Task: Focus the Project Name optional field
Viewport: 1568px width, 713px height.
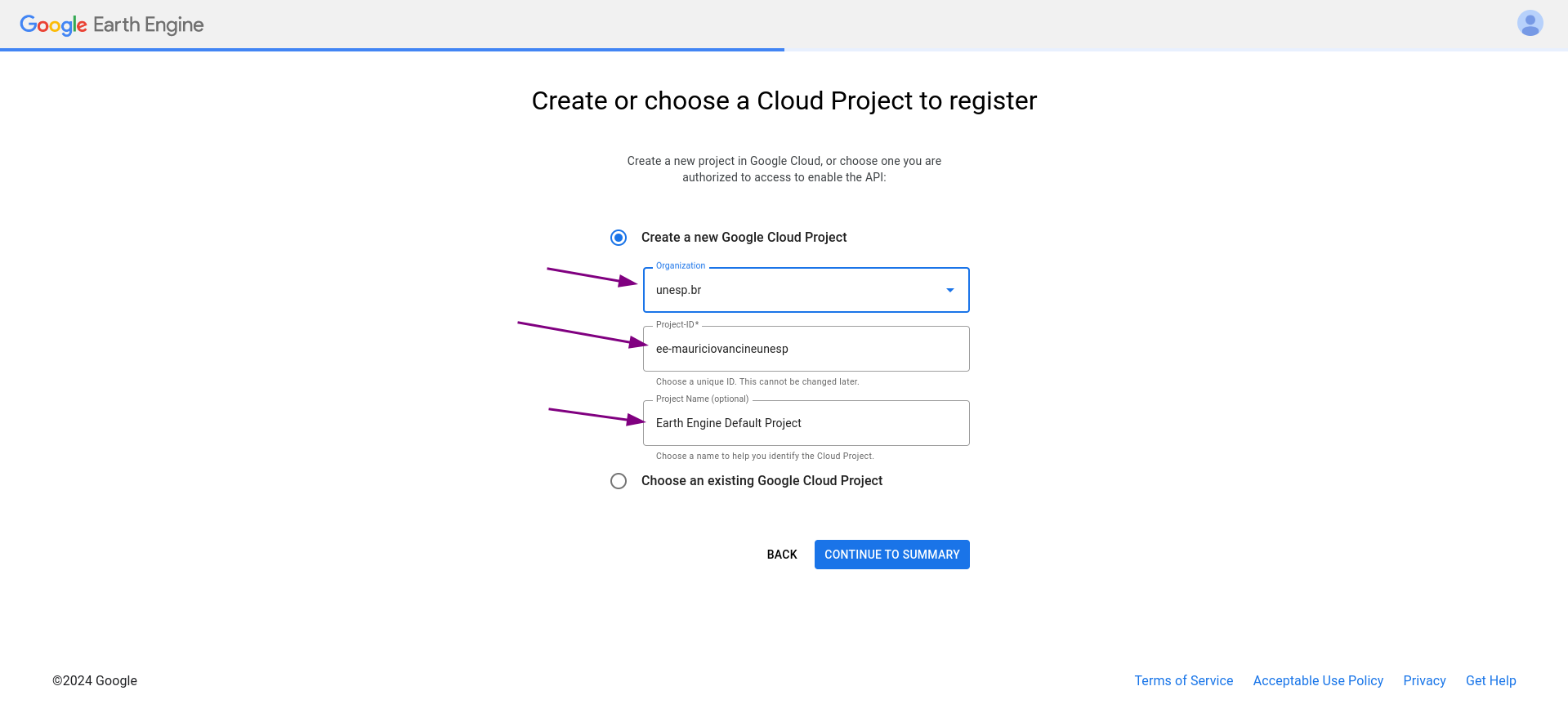Action: [x=806, y=423]
